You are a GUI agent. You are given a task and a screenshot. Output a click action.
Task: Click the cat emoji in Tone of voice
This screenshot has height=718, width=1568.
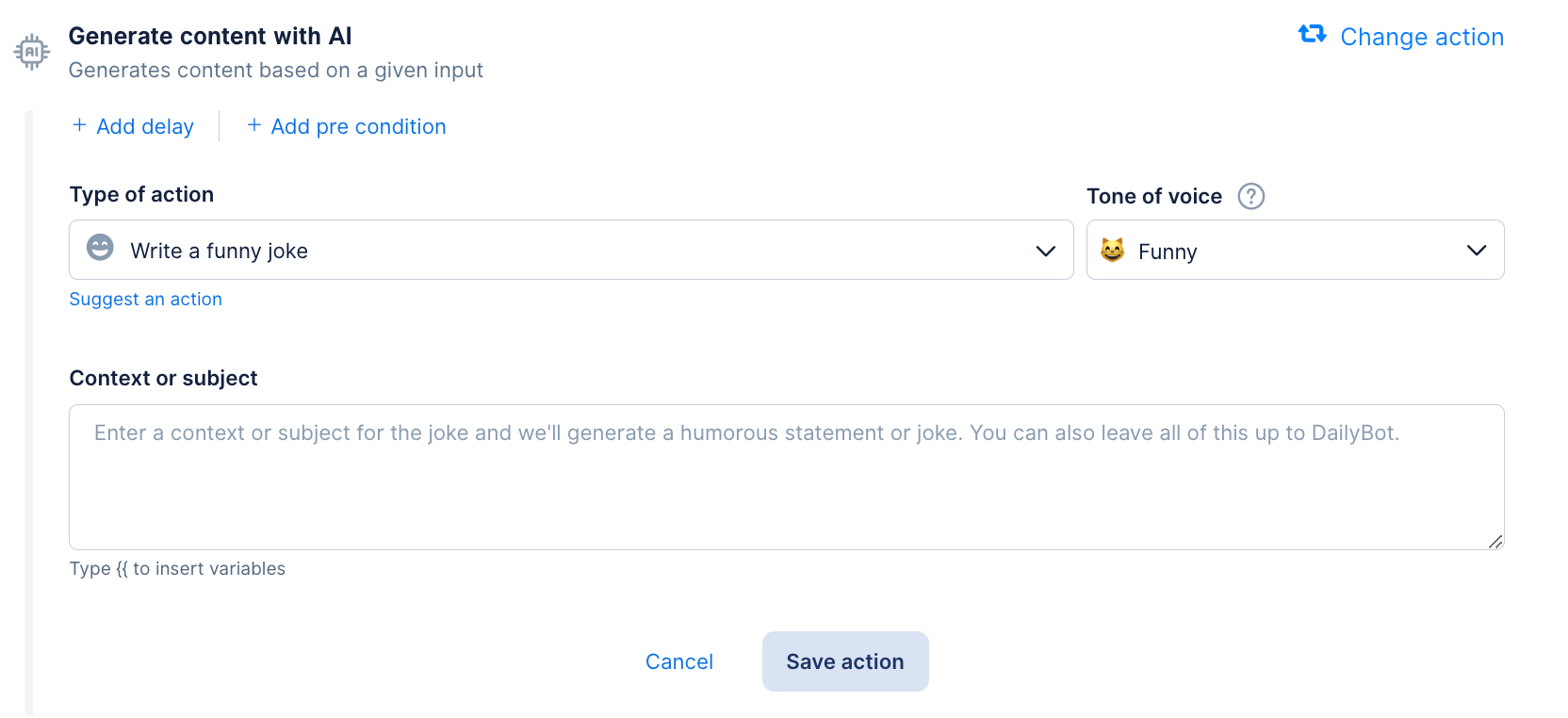[1113, 250]
